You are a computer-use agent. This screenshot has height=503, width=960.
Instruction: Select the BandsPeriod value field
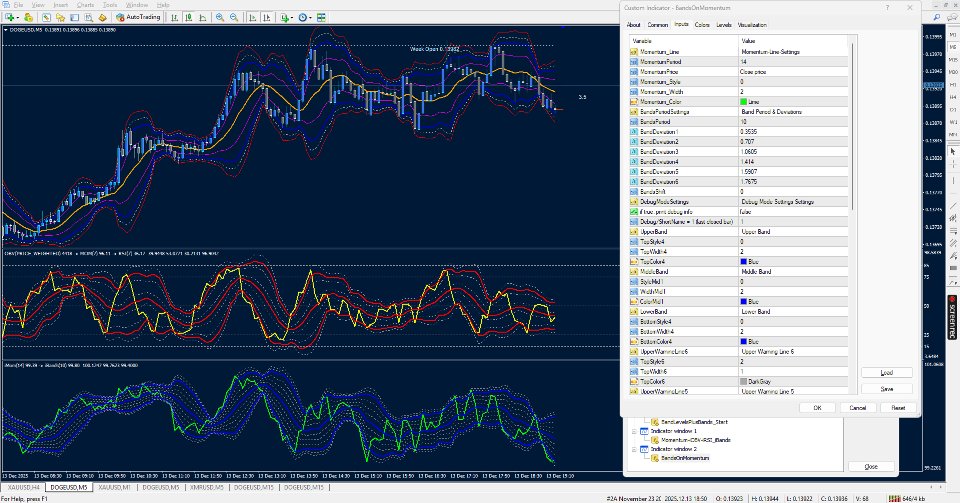793,122
